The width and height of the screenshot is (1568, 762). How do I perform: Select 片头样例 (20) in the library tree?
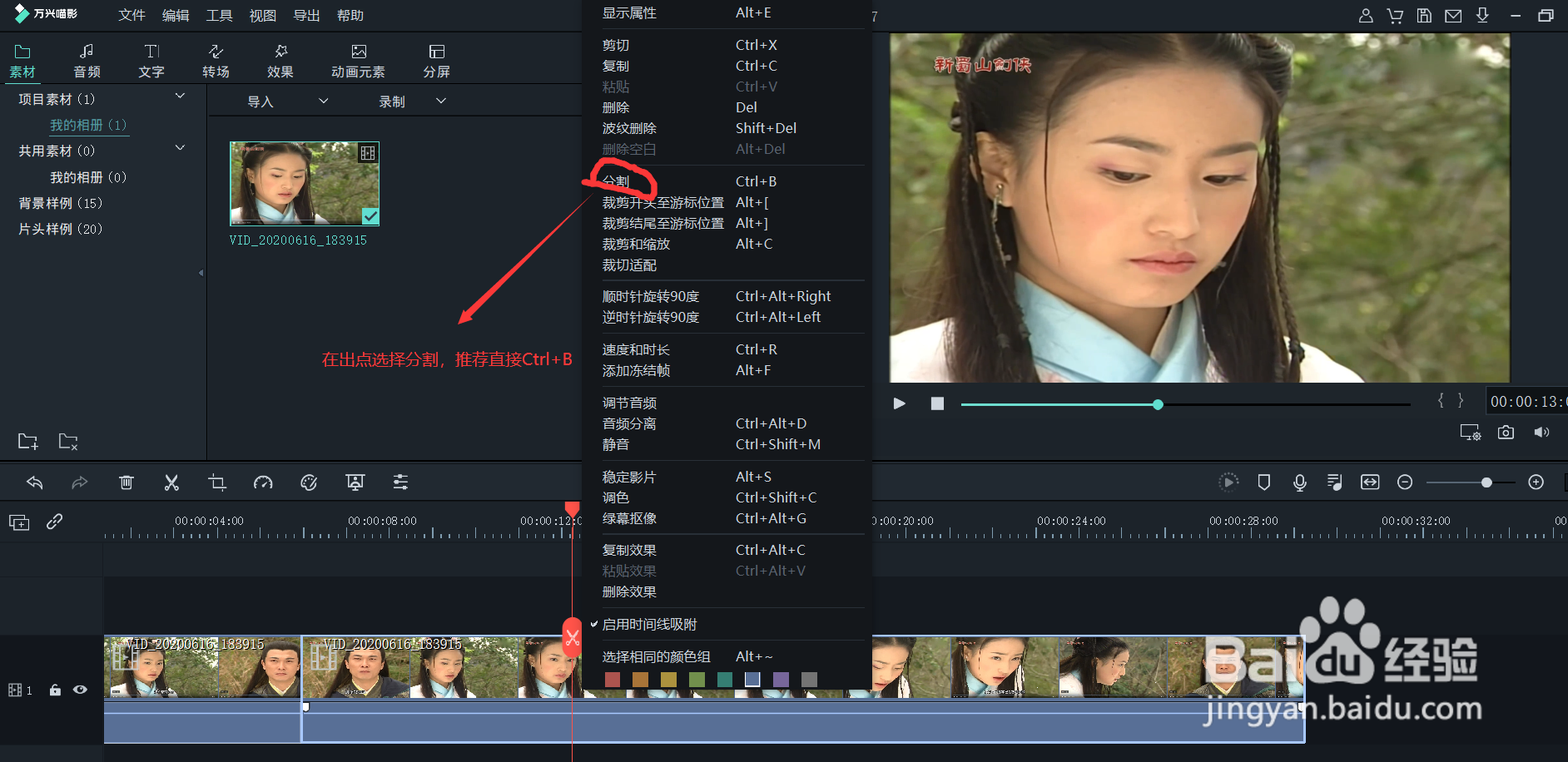[60, 229]
